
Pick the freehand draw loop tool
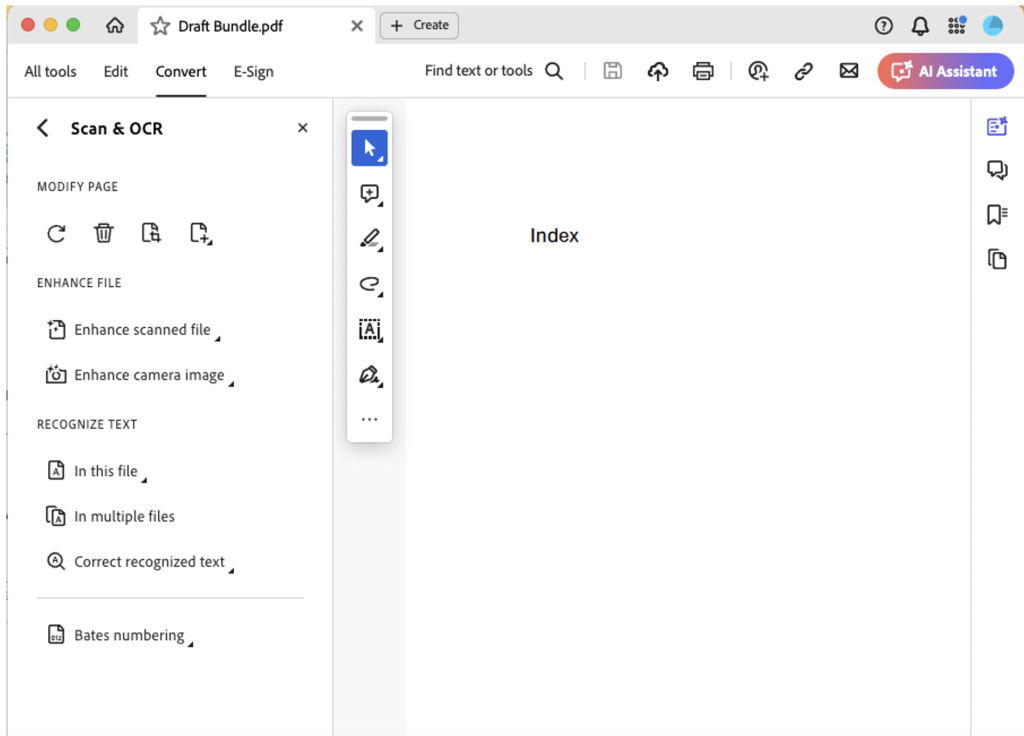[x=369, y=285]
